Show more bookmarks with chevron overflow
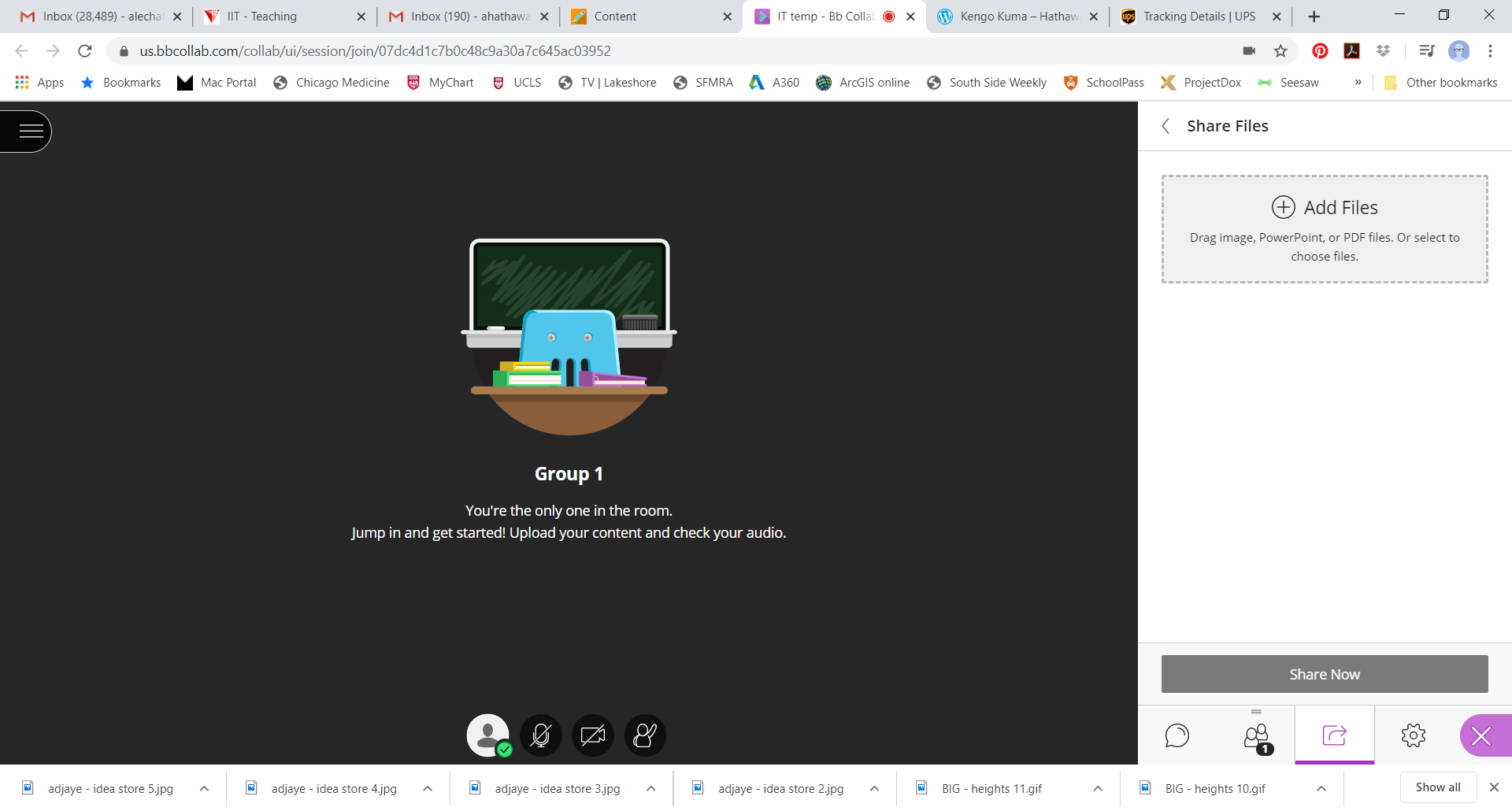Screen dimensions: 1512x811 (1358, 82)
